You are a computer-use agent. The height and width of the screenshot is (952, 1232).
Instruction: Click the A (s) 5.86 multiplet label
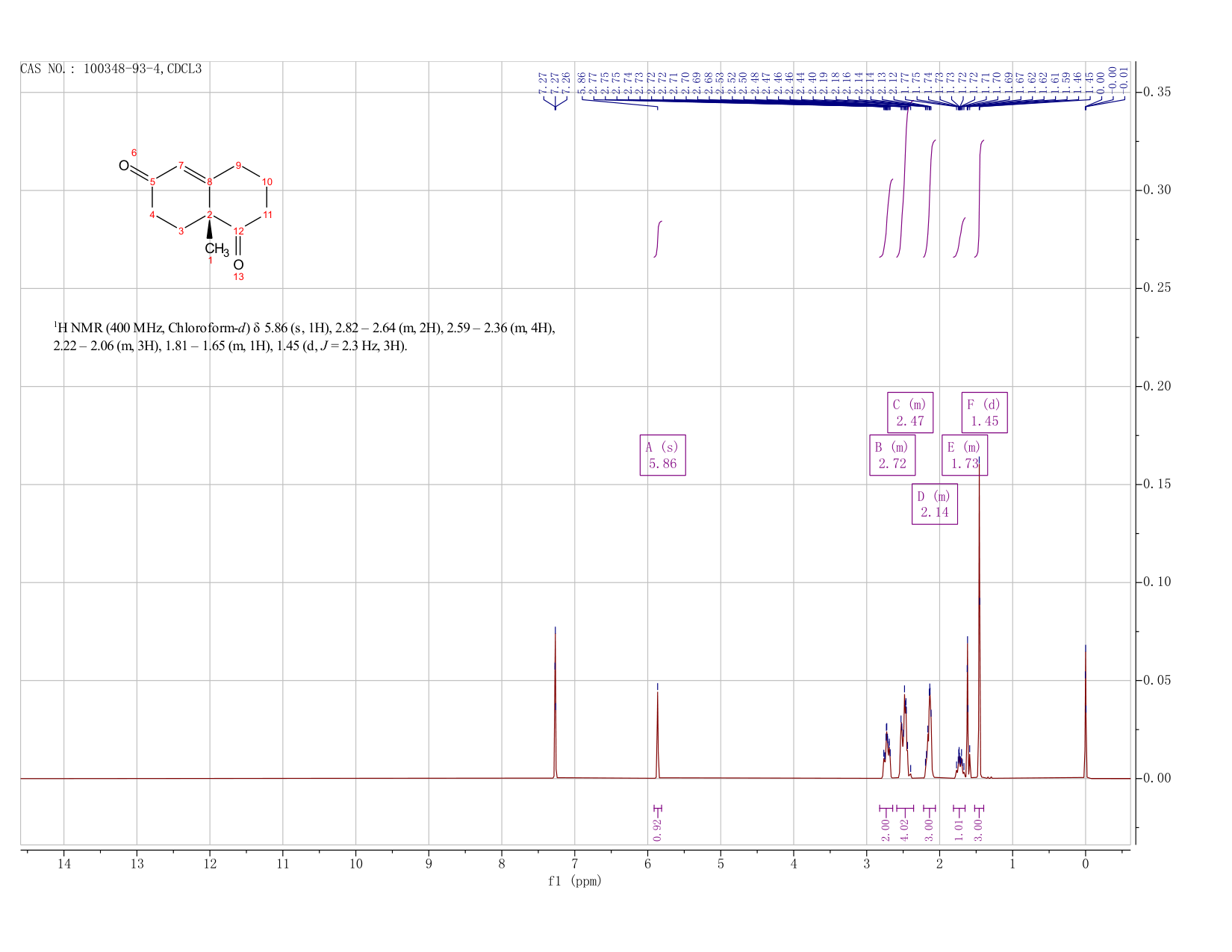click(x=662, y=455)
